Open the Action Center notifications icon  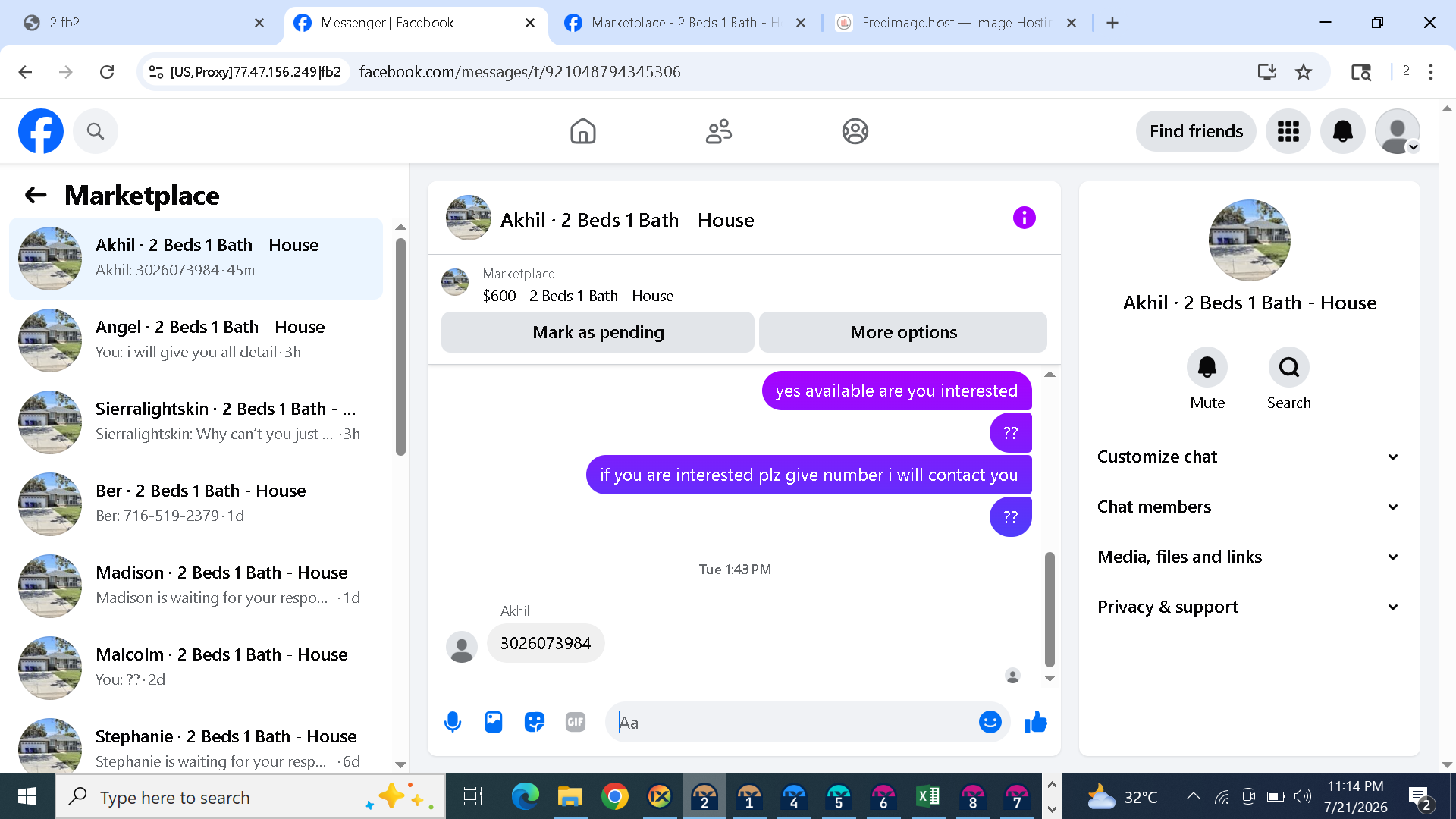tap(1420, 796)
